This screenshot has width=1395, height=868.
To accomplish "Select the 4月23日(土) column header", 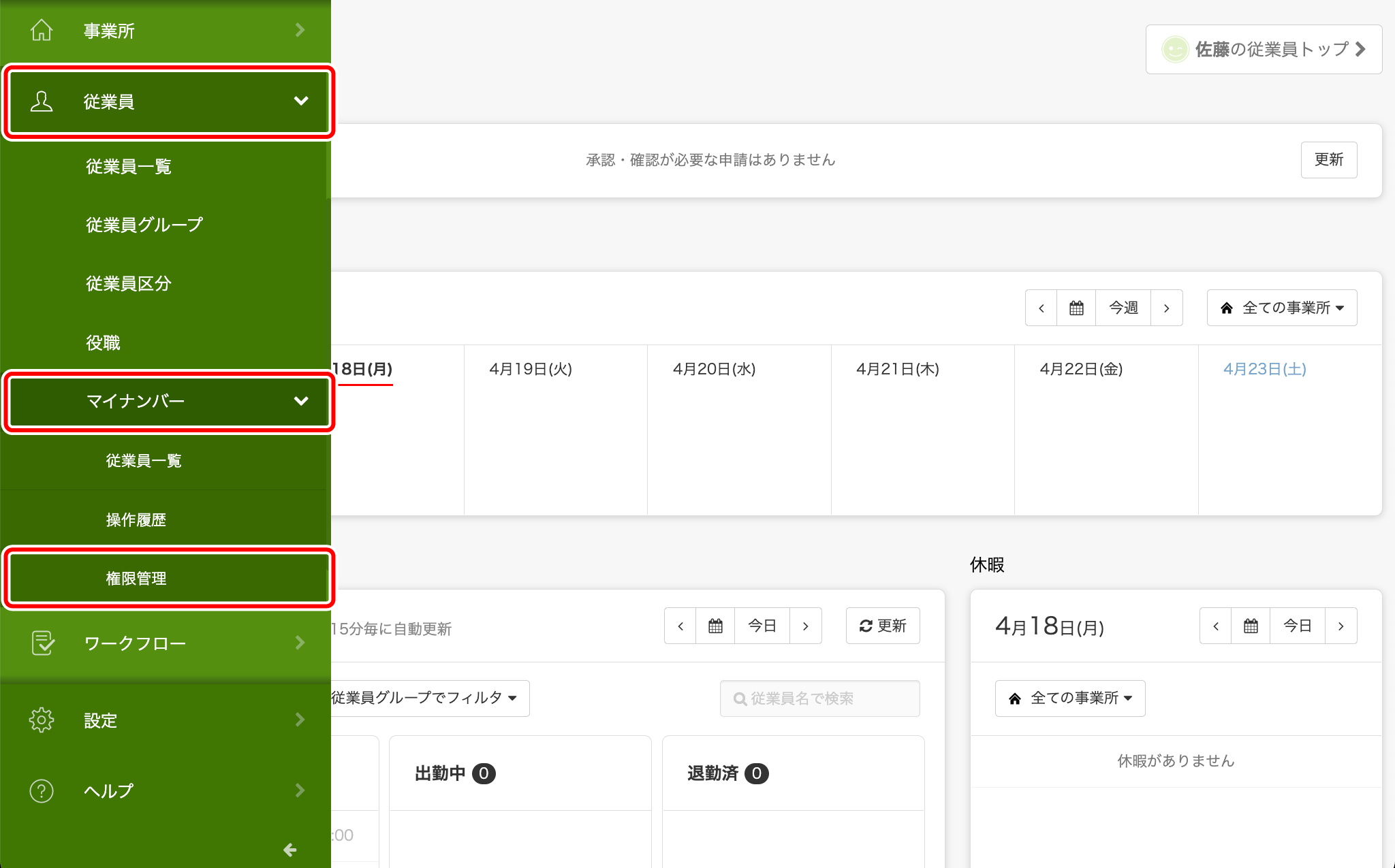I will 1265,369.
